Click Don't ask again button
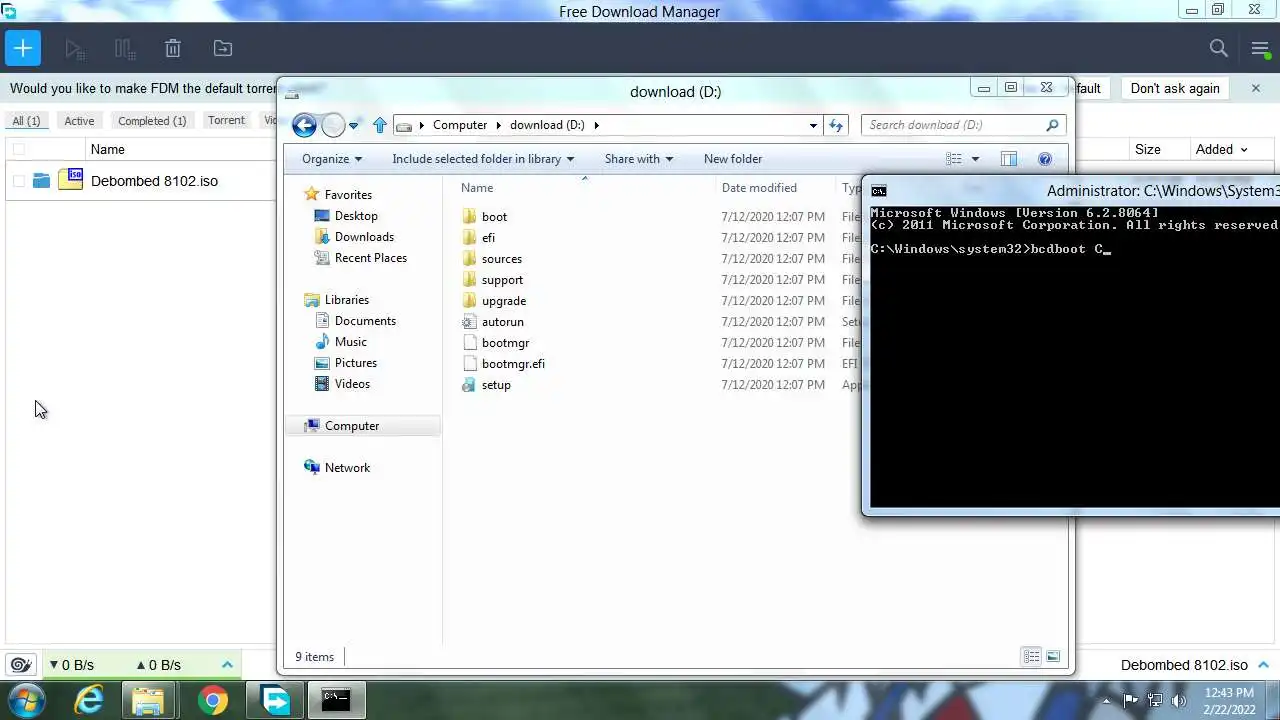Viewport: 1280px width, 720px height. [x=1175, y=88]
